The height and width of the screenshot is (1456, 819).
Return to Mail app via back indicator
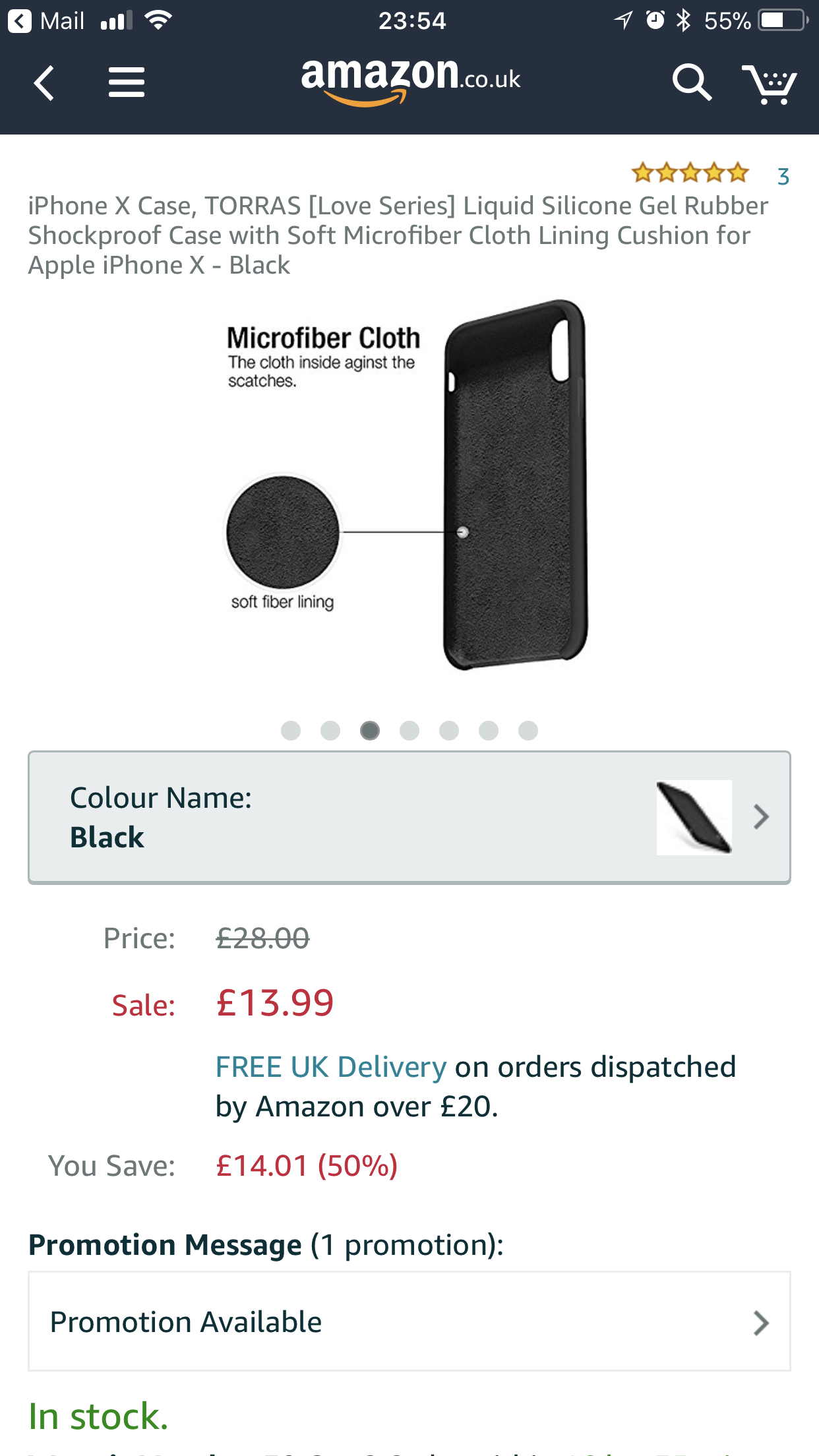[x=46, y=21]
